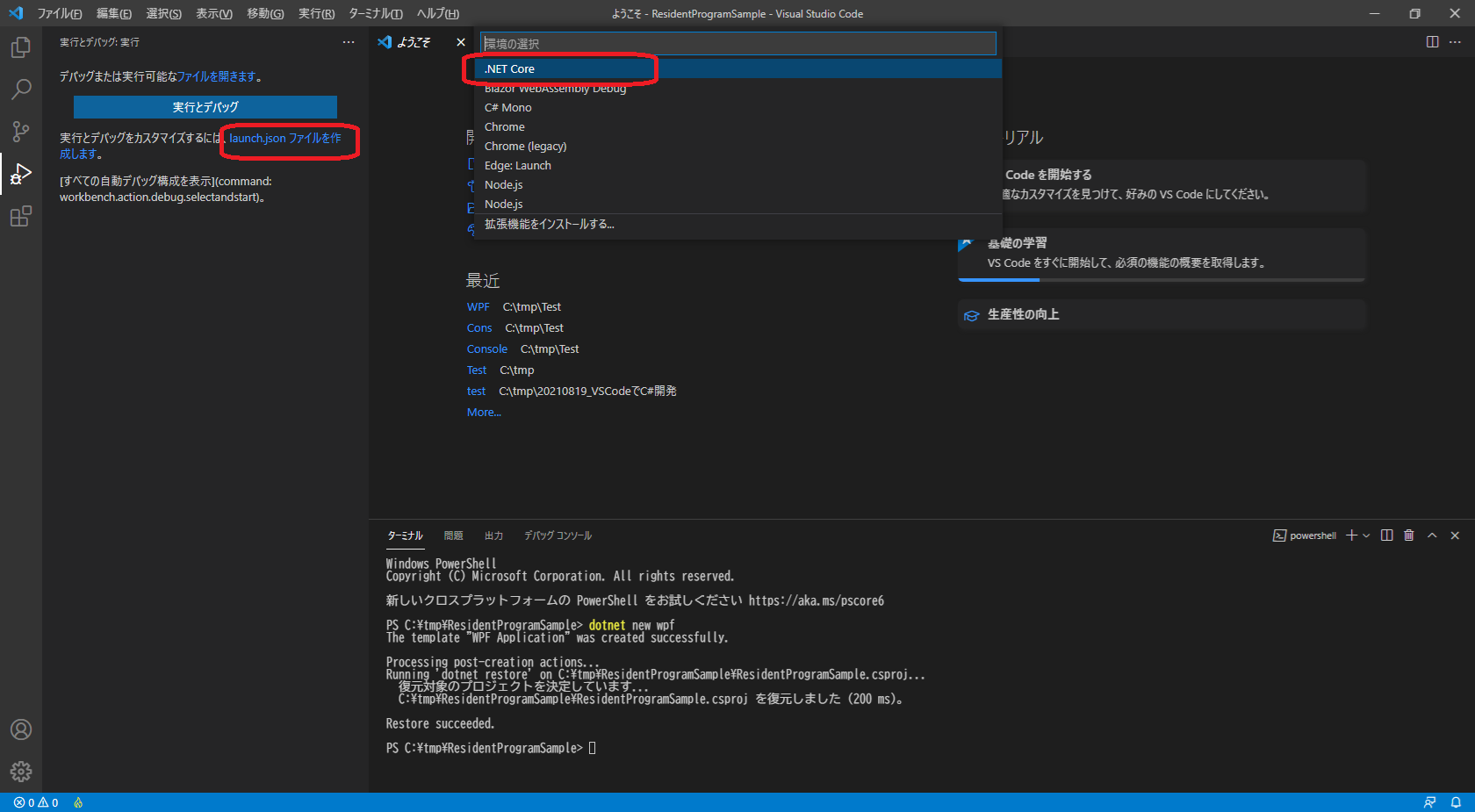Open recent lowercase test folder

(x=476, y=392)
